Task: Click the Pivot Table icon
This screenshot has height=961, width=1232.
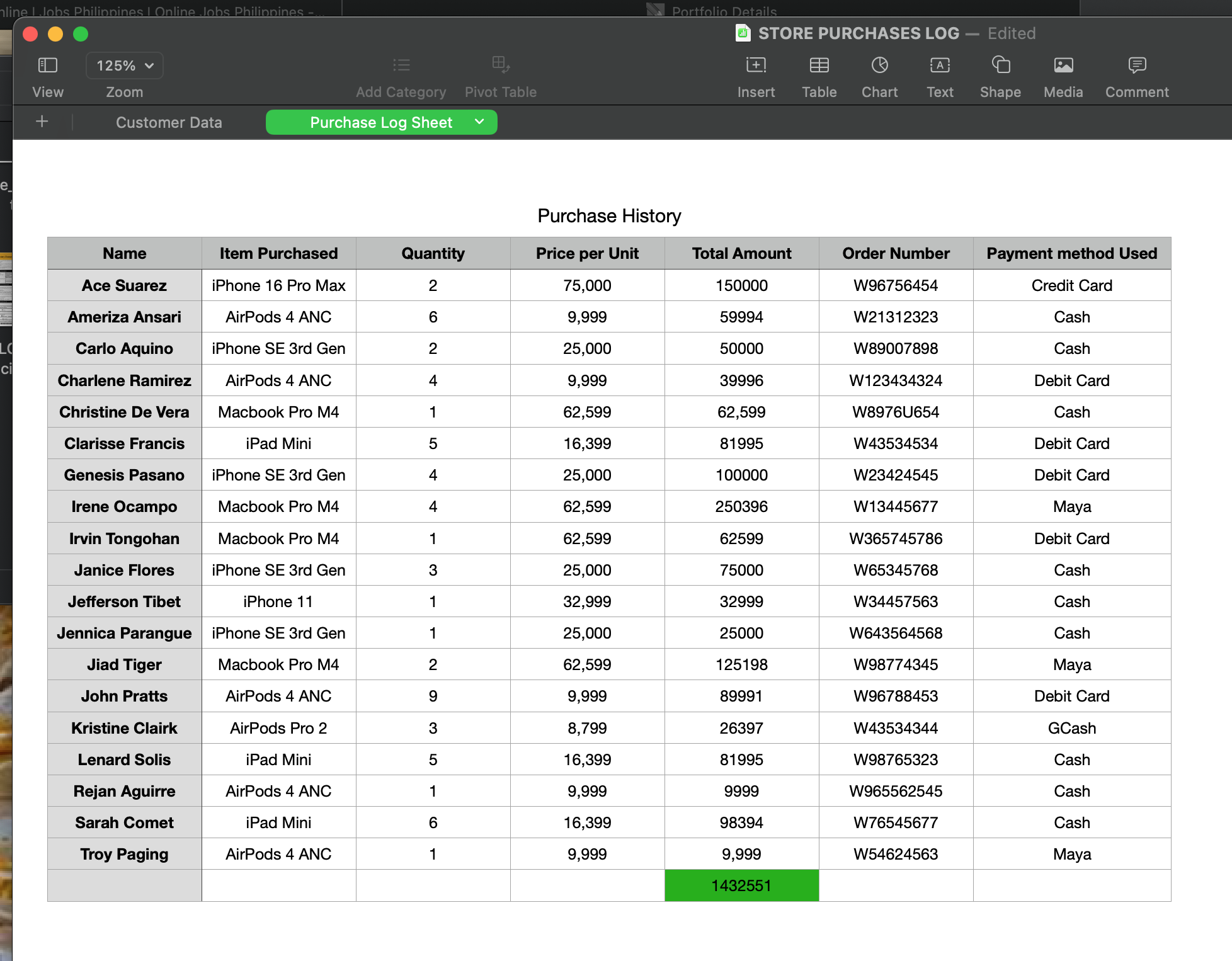Action: (x=501, y=64)
